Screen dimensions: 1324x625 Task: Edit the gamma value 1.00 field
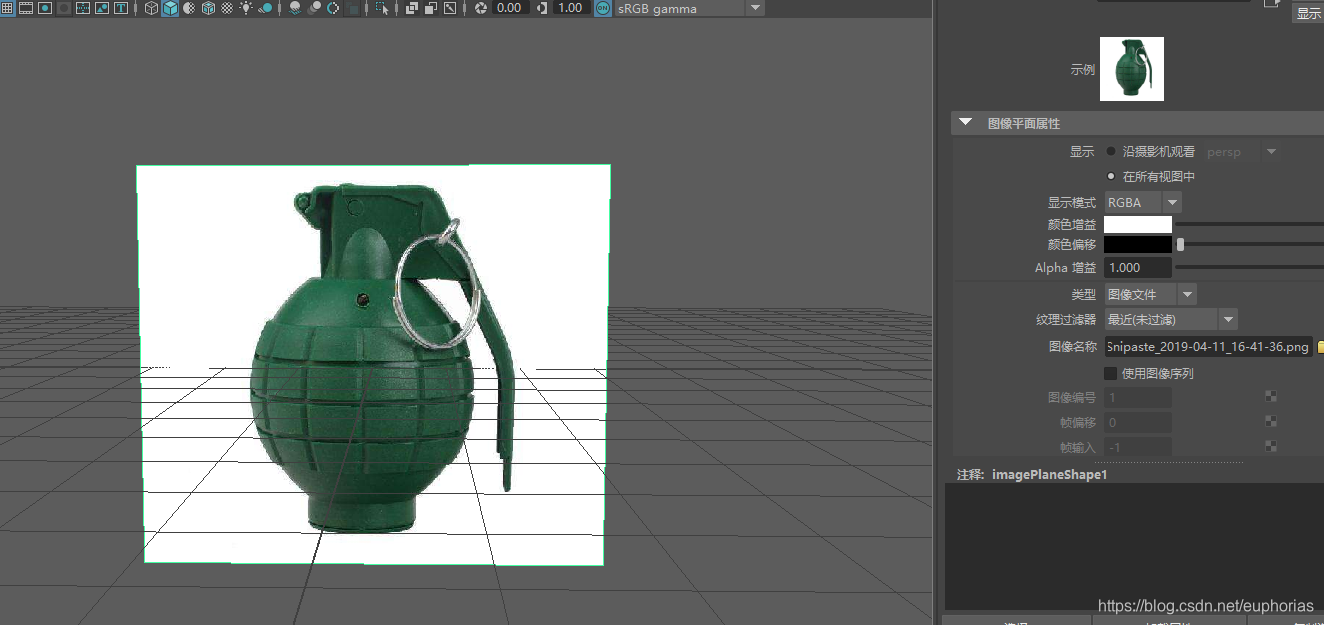[570, 8]
